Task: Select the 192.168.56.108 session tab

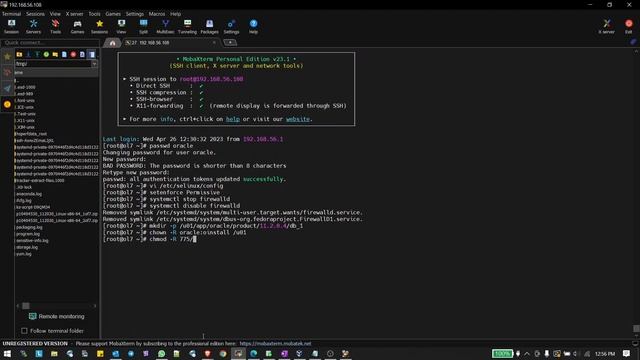Action: pyautogui.click(x=170, y=42)
